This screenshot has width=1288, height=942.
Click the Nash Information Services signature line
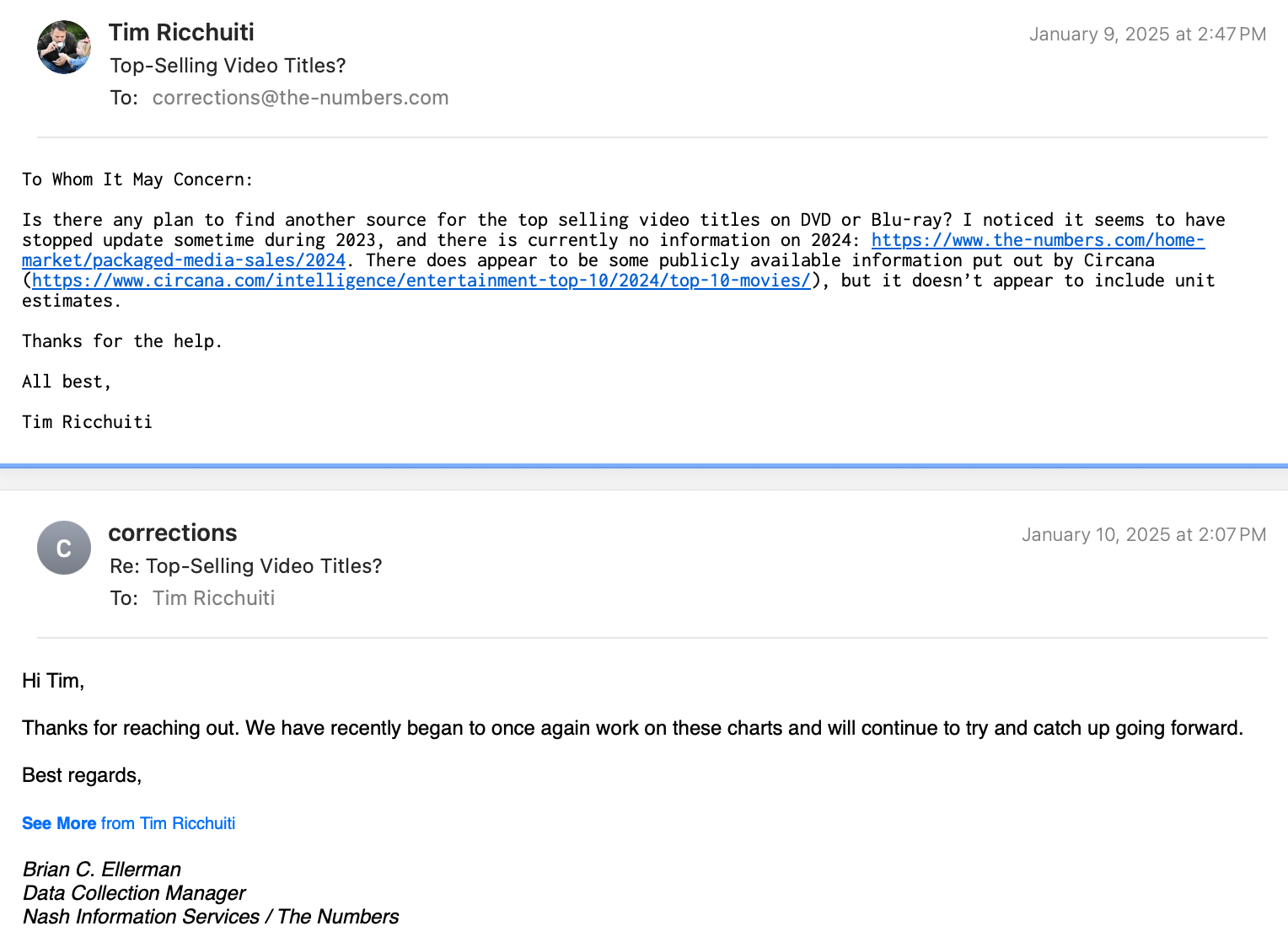[x=211, y=917]
